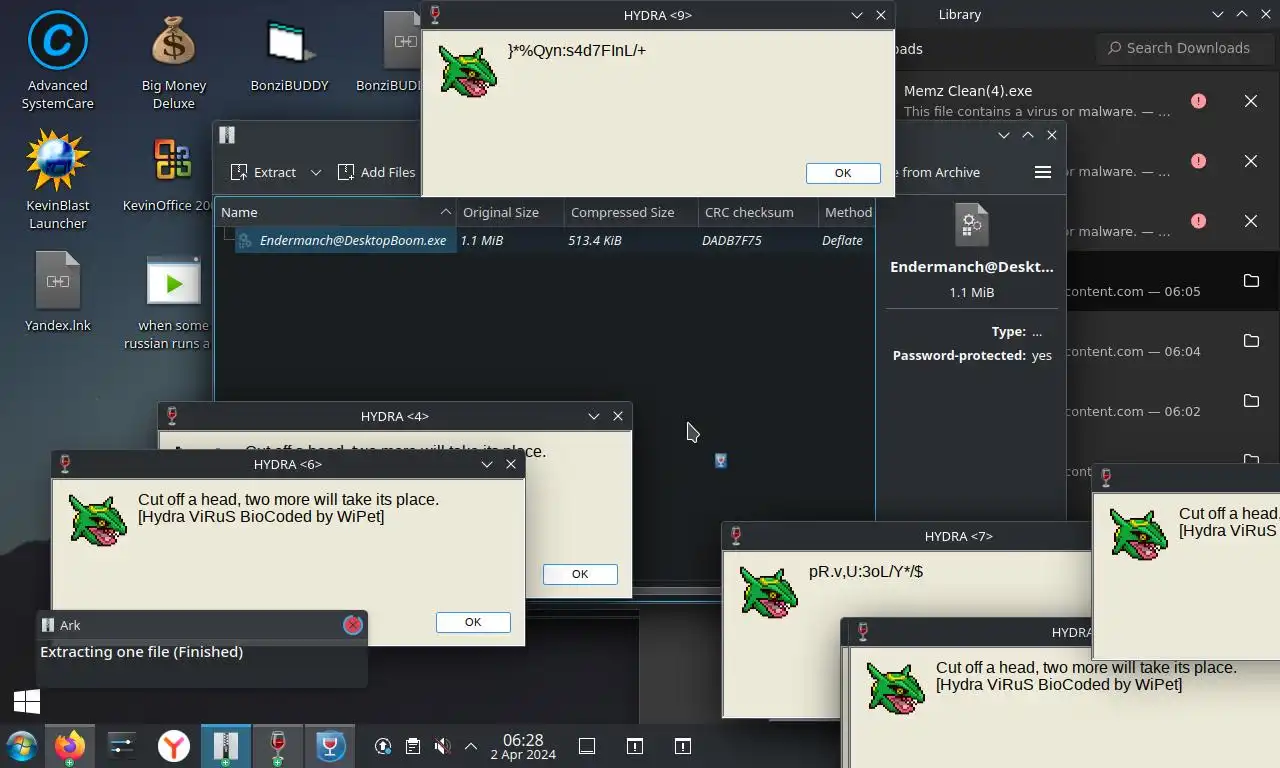Open the clipboard tray icon
This screenshot has width=1280, height=768.
coord(412,746)
